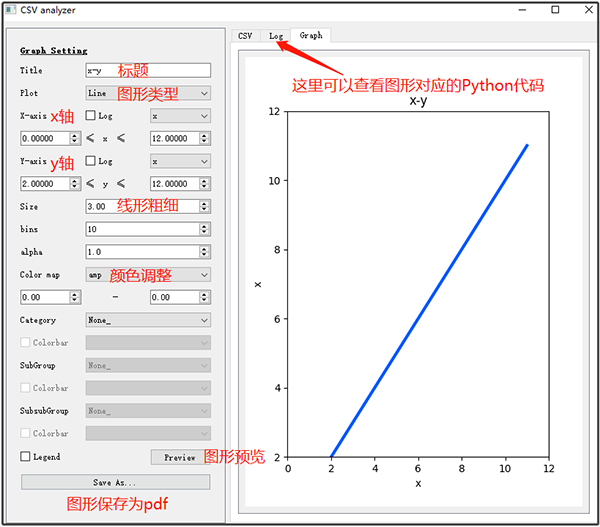Viewport: 600px width, 527px height.
Task: Close the CSV analyzer window
Action: click(589, 10)
